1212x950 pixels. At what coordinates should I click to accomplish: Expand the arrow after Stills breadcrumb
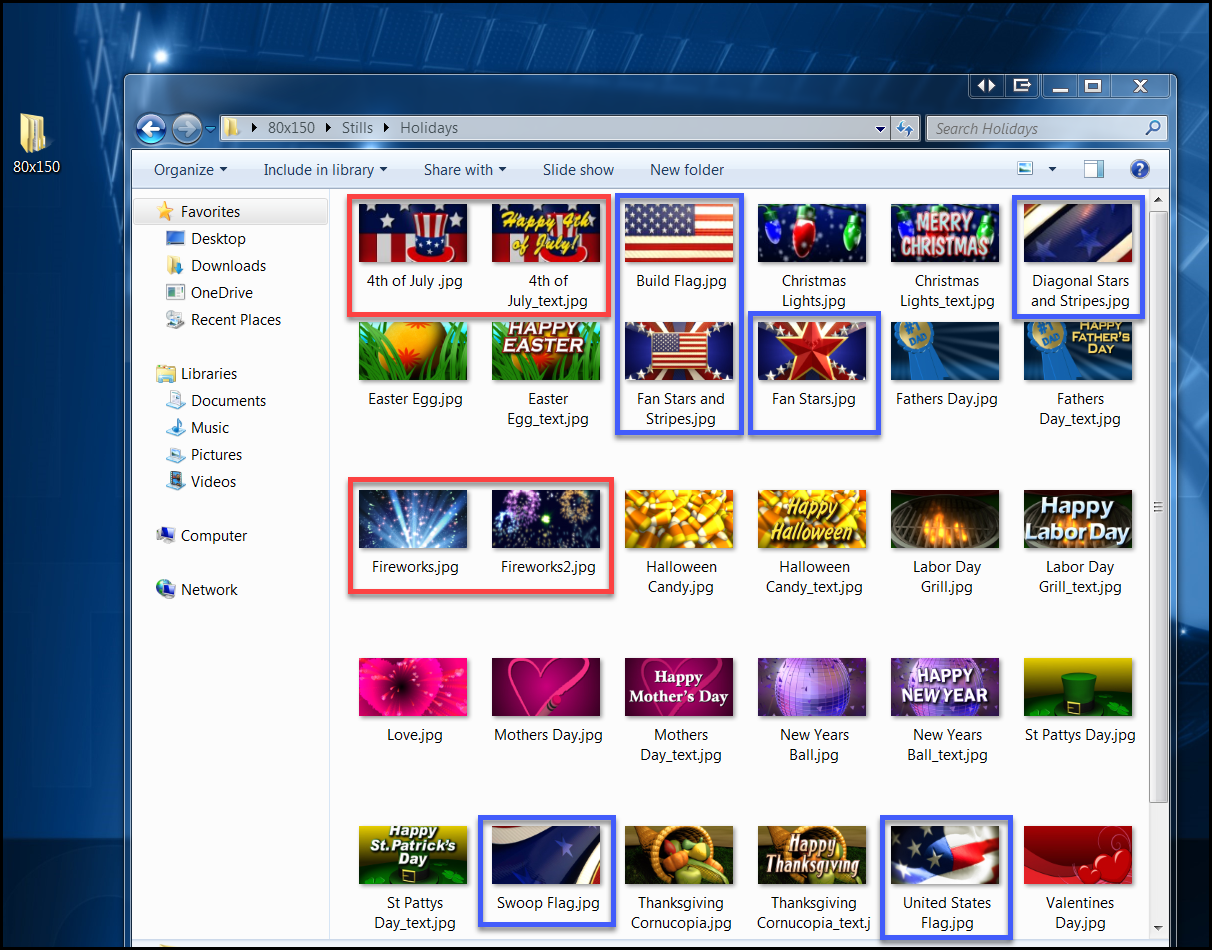tap(386, 128)
